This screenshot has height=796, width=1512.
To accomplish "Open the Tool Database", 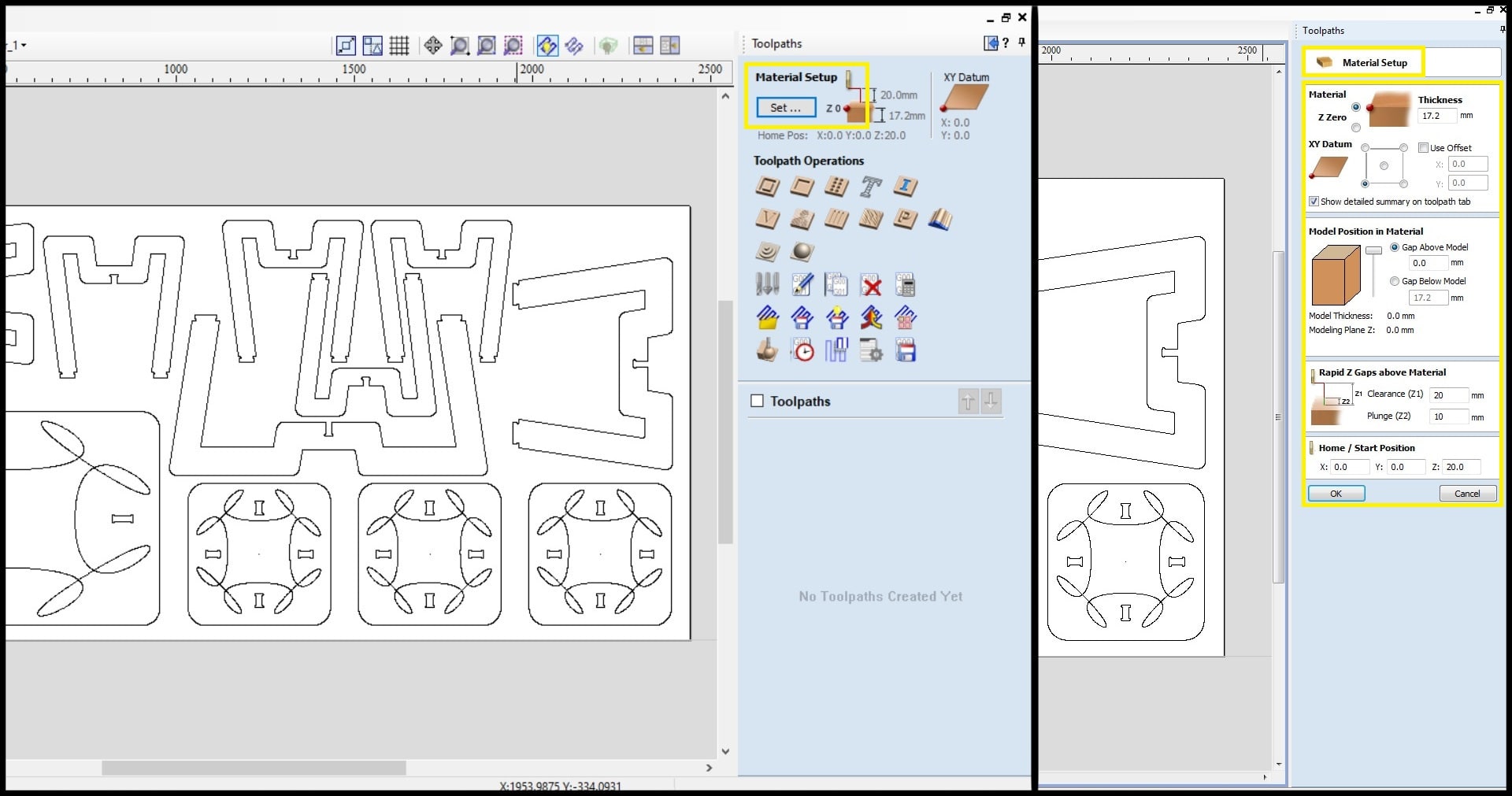I will coord(768,284).
